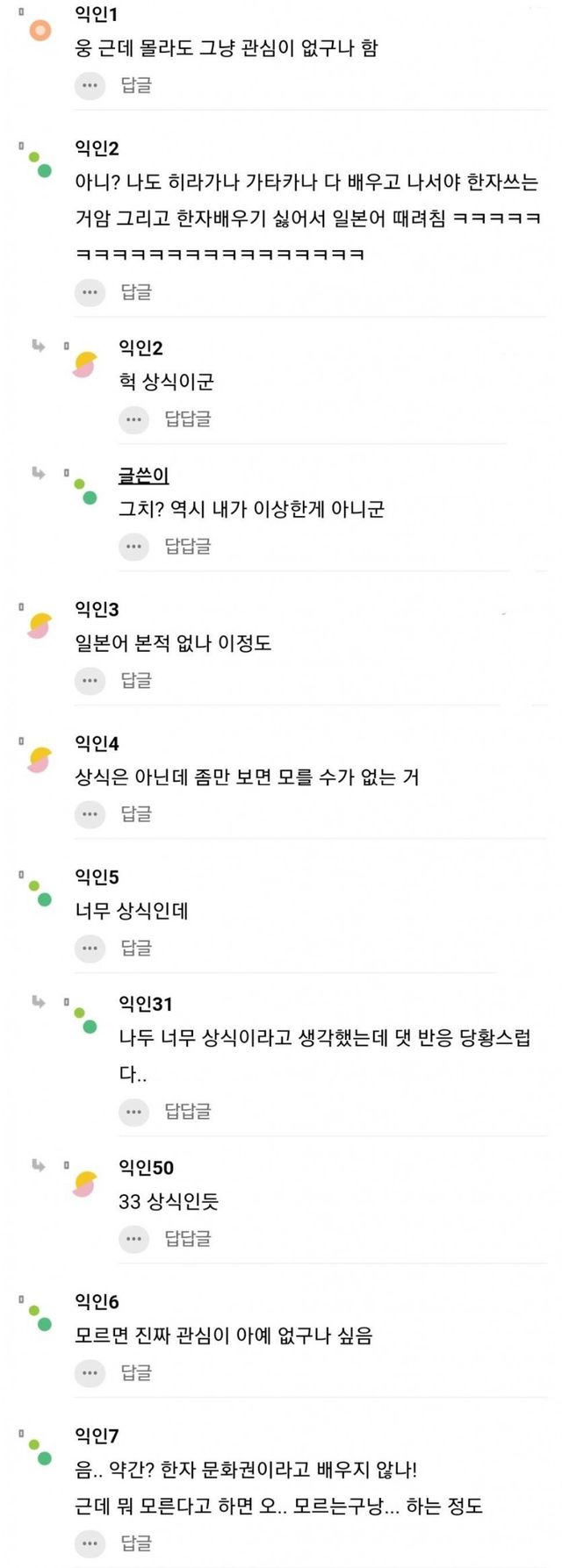
Task: Click the reply arrow icon beside 익인31's comment
Action: (x=39, y=1002)
